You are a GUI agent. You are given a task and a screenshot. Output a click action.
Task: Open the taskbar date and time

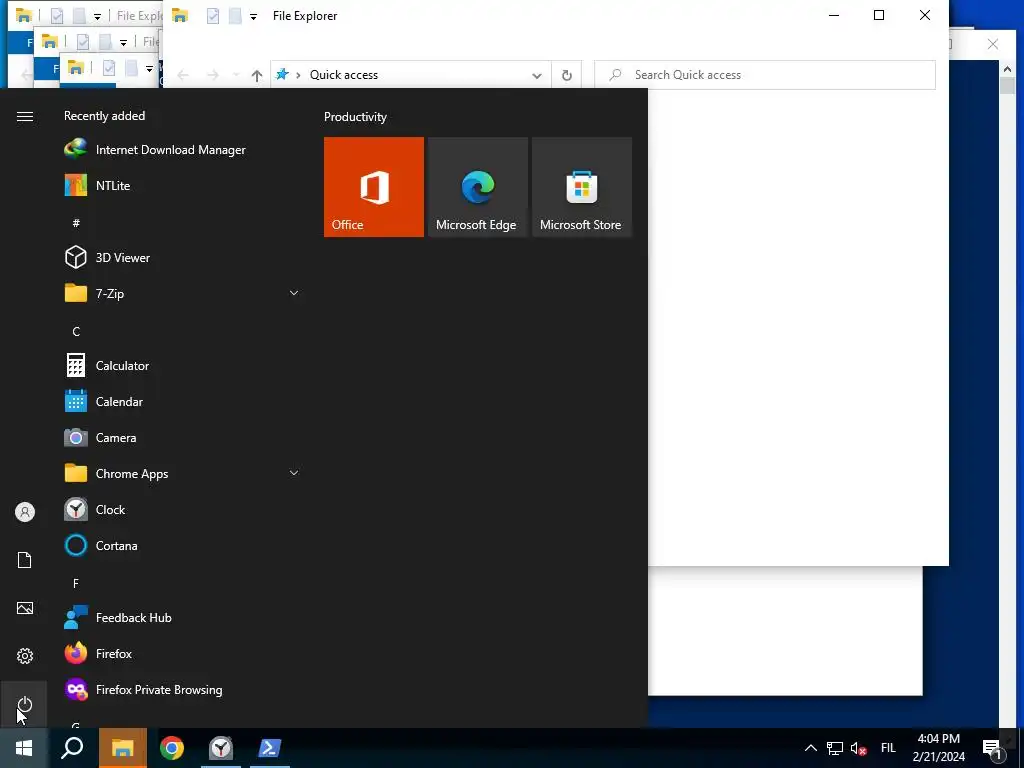point(938,748)
